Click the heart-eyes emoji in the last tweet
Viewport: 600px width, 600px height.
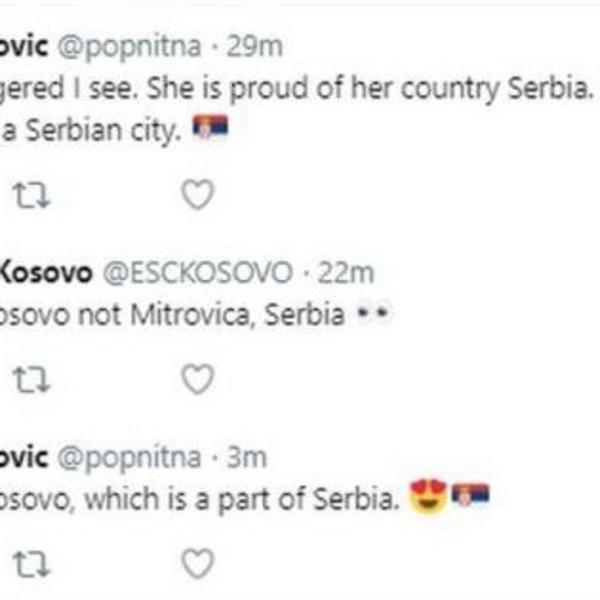428,496
